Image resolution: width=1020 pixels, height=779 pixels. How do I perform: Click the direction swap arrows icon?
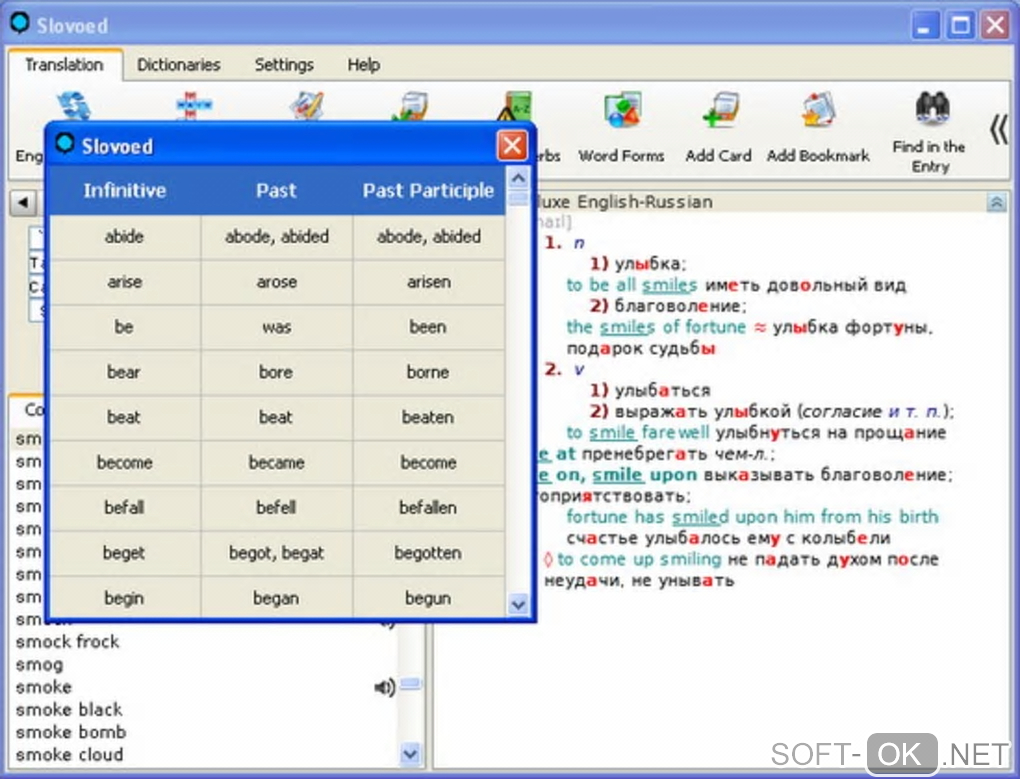point(74,106)
